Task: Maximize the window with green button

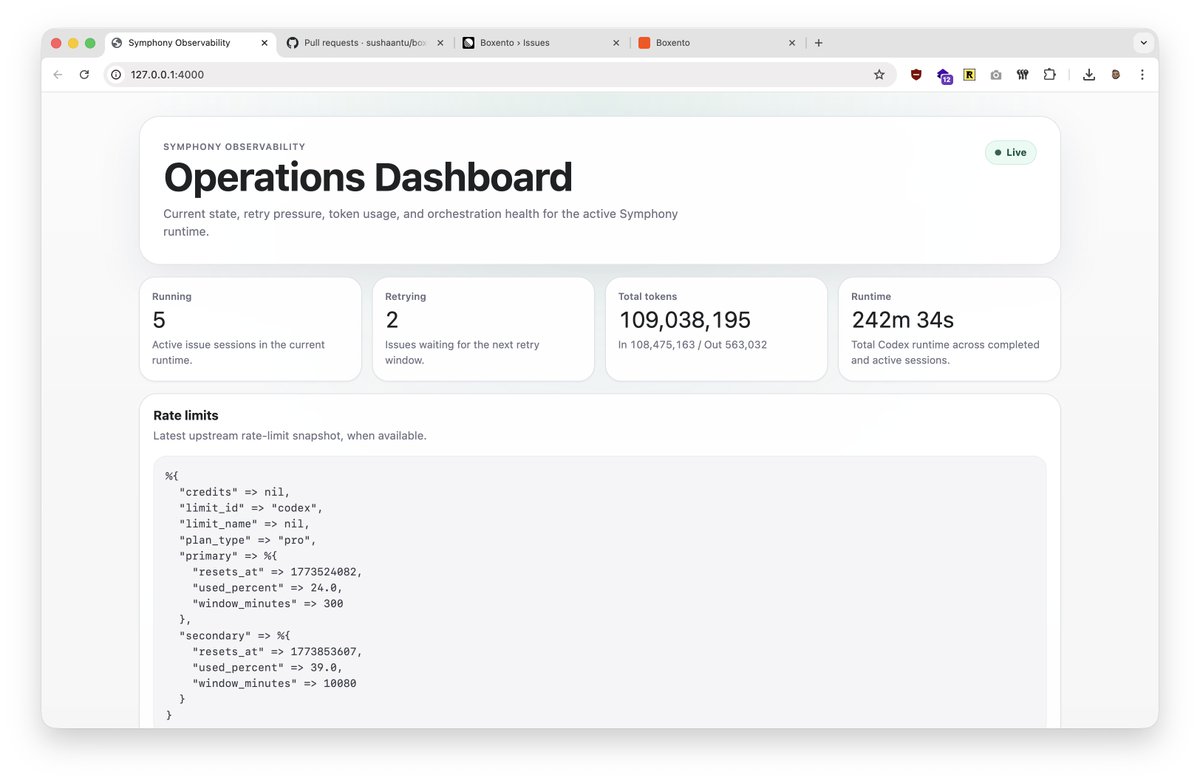Action: coord(90,43)
